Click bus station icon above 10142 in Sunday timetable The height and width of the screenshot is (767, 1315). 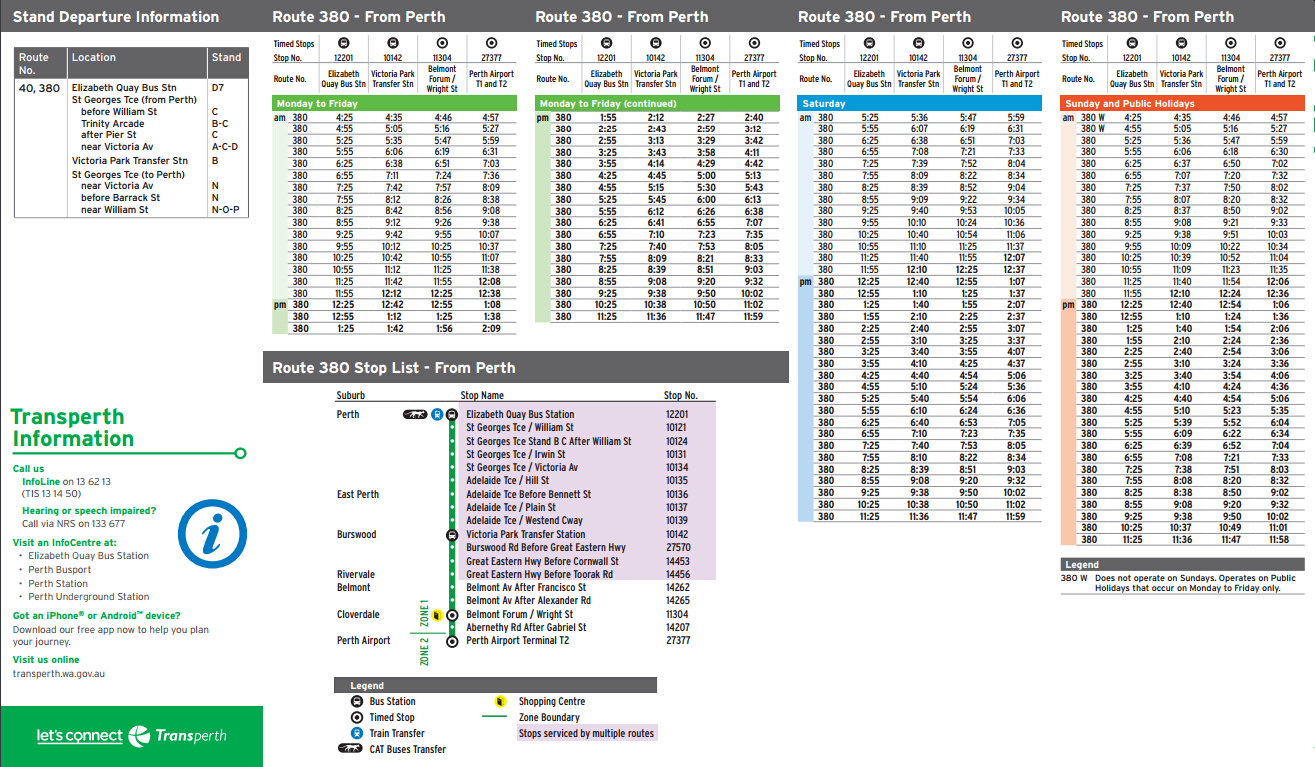[1181, 43]
